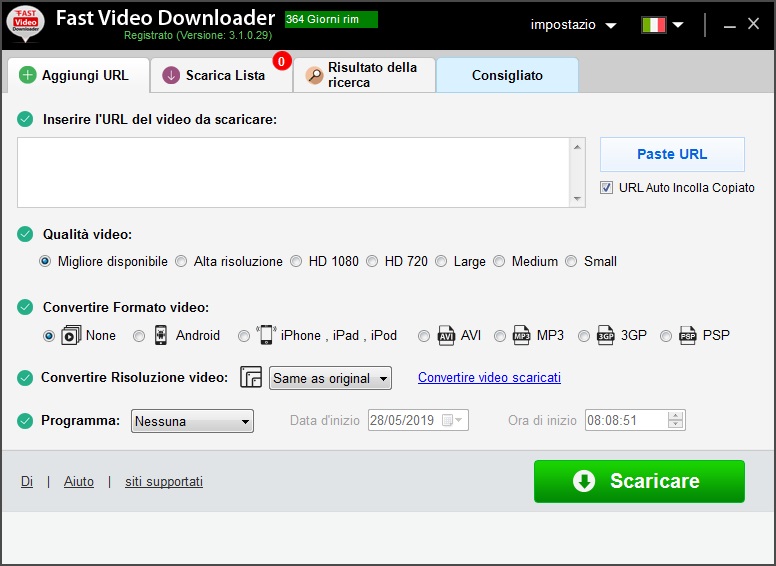Click the Android device icon
Viewport: 776px width, 566px height.
click(x=161, y=335)
